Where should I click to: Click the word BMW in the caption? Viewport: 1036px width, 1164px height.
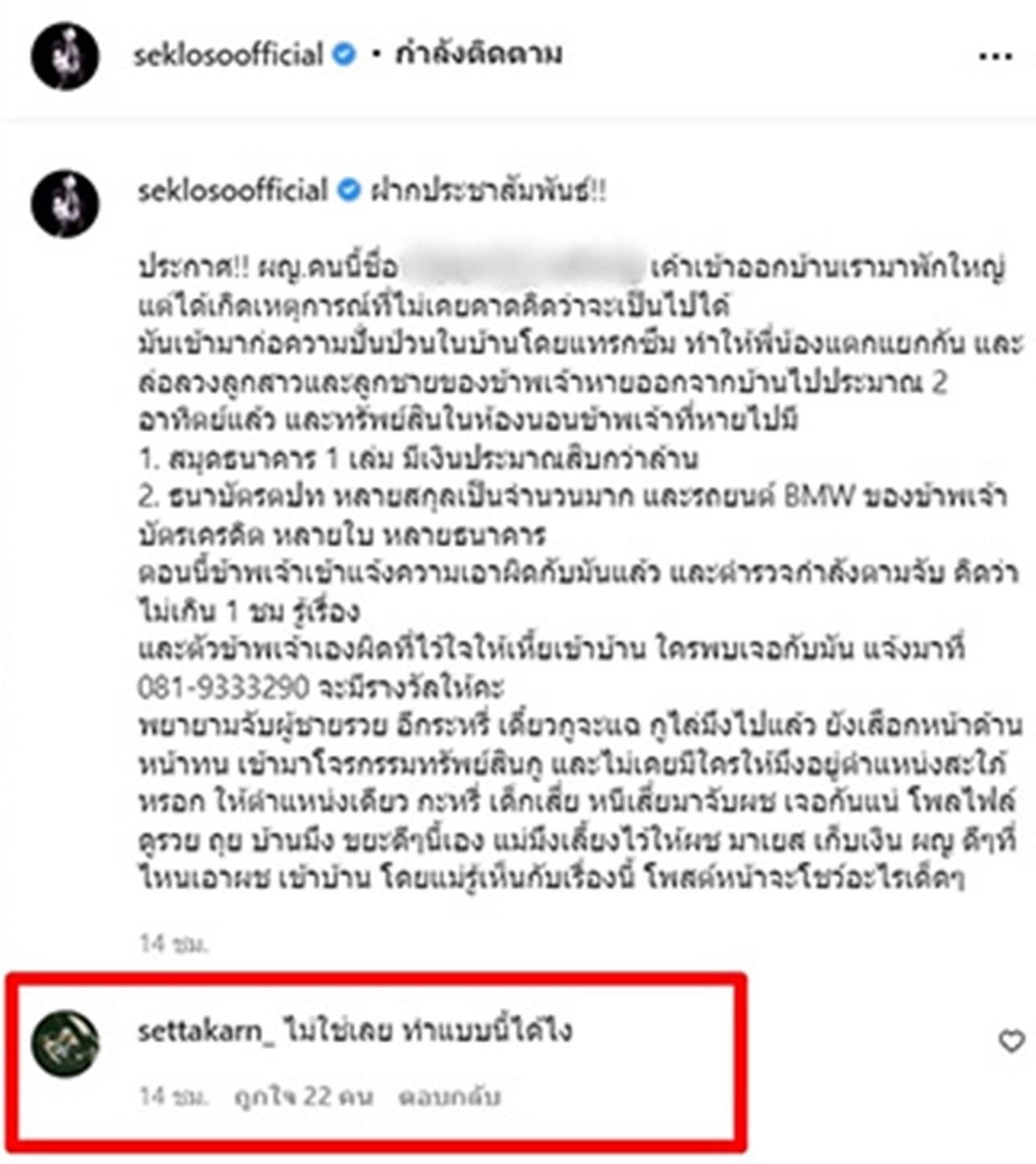[819, 495]
